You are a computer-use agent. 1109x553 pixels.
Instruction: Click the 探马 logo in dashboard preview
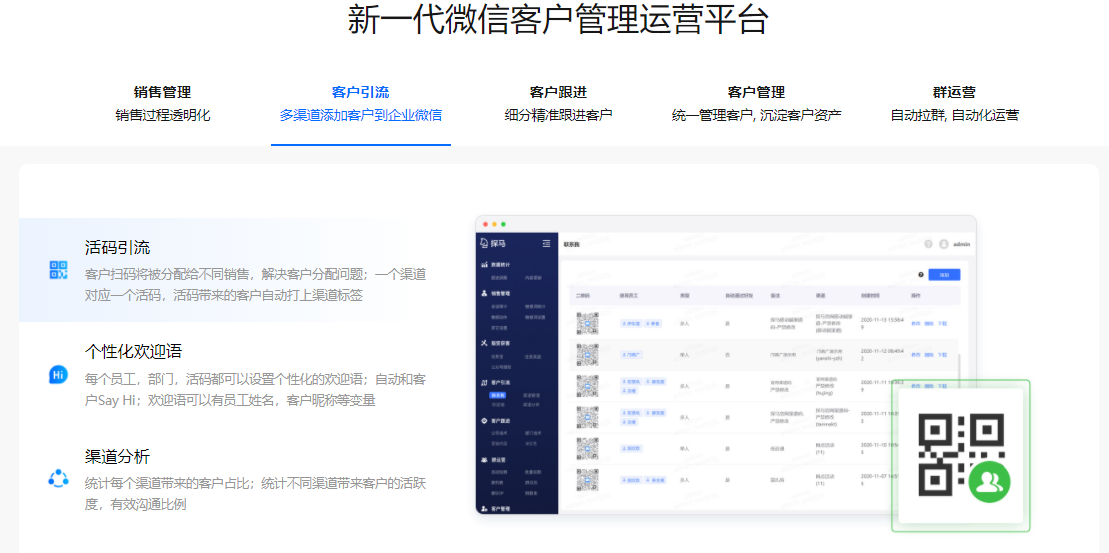493,244
